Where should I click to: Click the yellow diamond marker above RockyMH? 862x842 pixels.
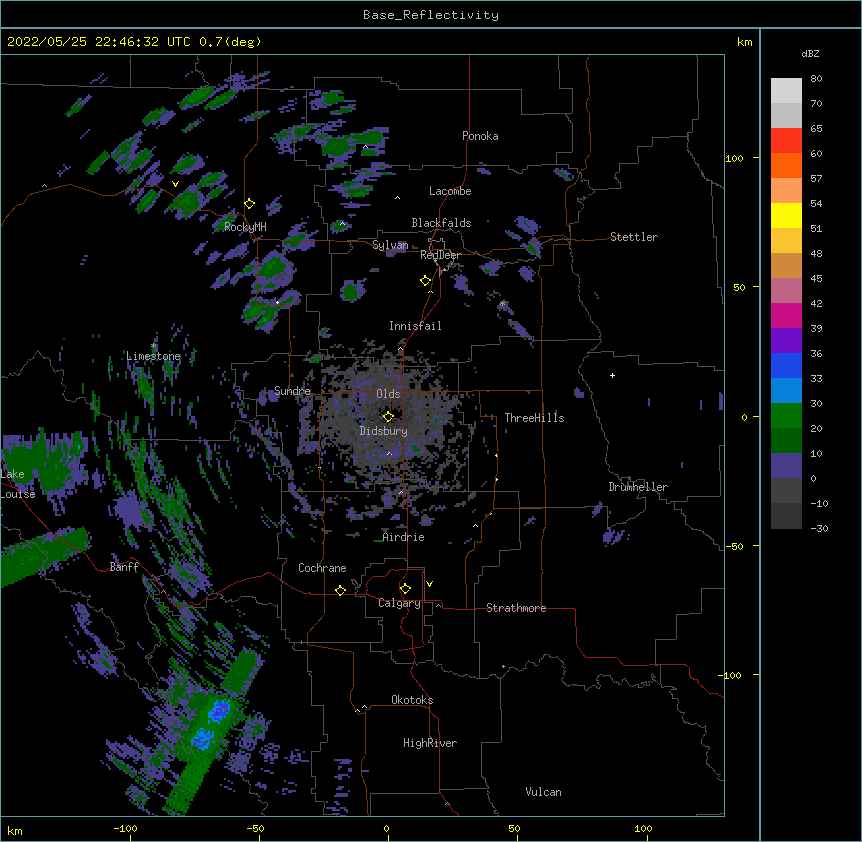(250, 204)
